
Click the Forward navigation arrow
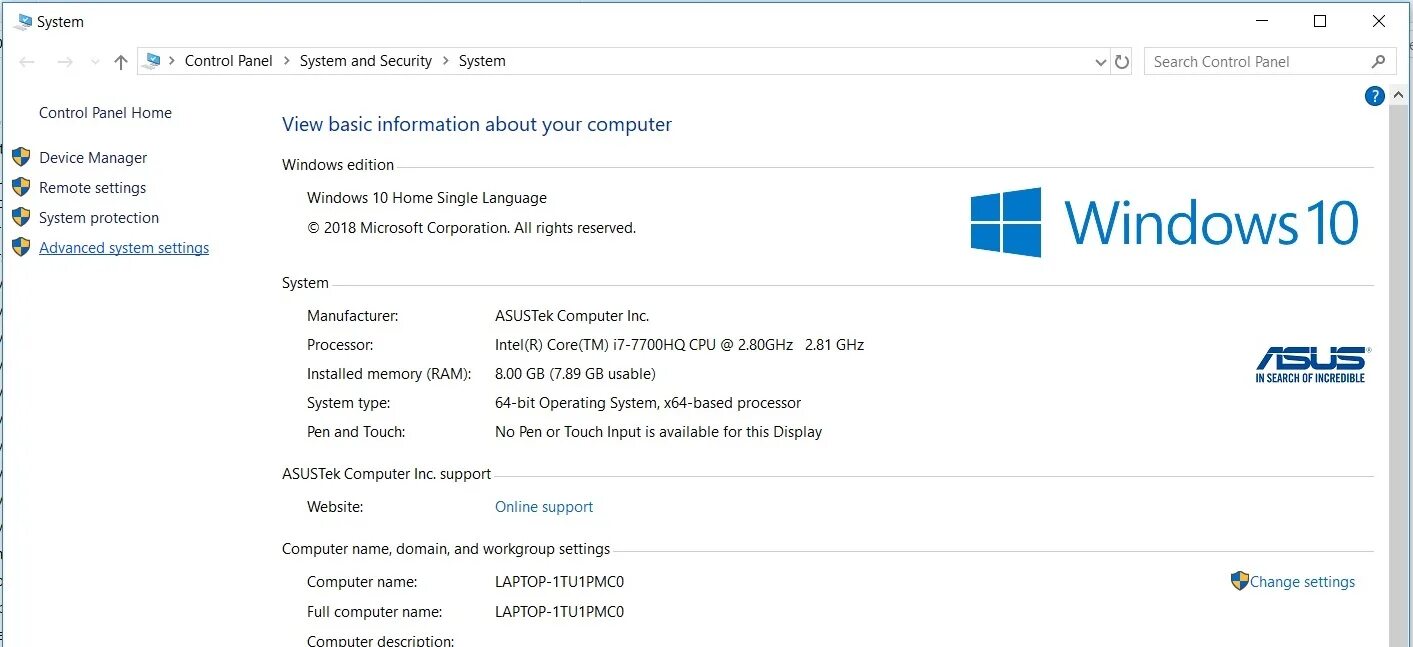point(65,62)
